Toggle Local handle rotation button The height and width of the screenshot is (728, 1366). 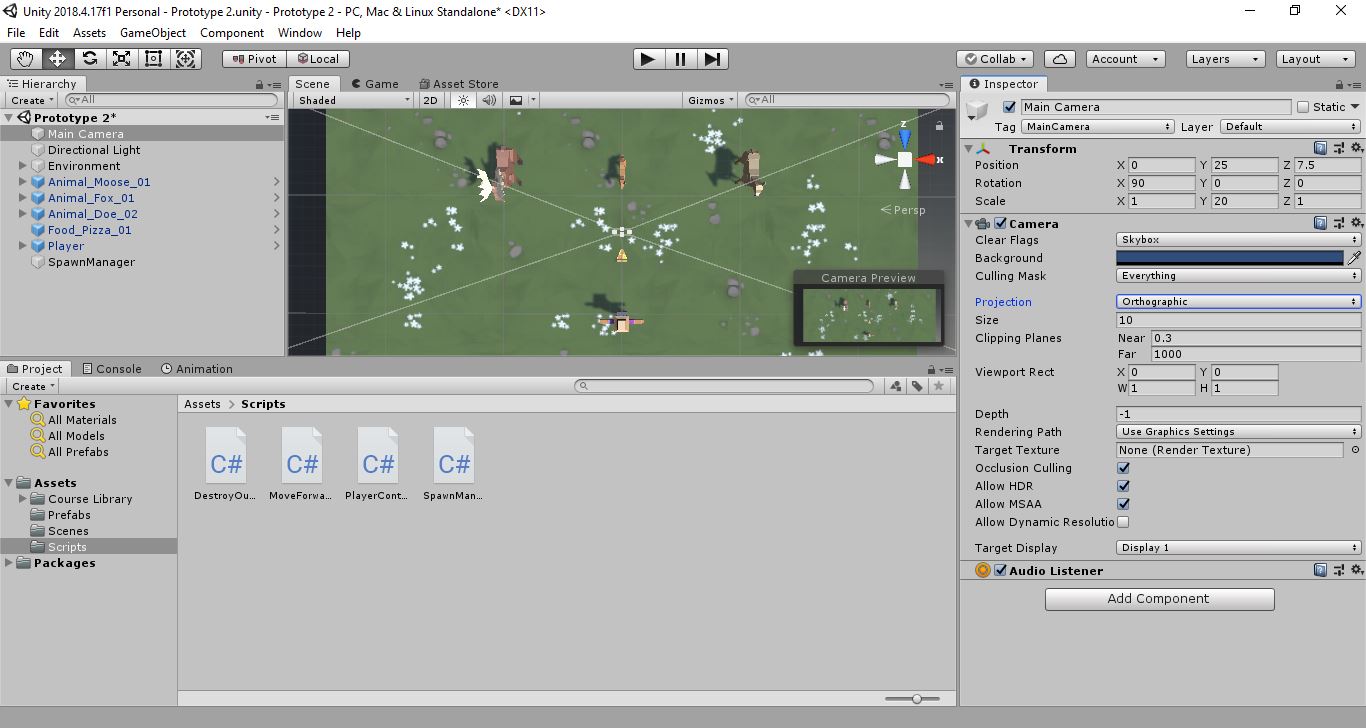[x=318, y=59]
